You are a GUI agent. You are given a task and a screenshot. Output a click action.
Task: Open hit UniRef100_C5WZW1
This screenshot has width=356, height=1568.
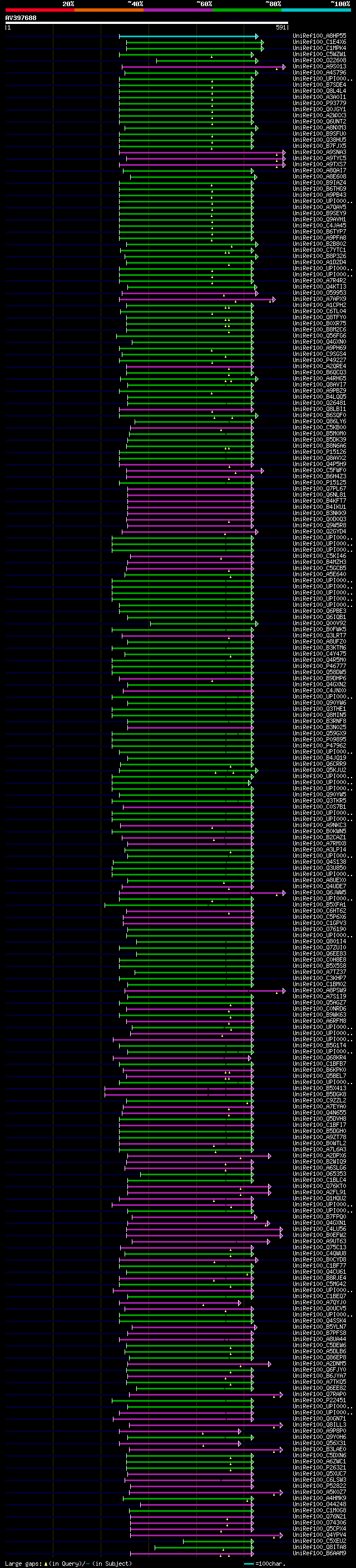[319, 54]
